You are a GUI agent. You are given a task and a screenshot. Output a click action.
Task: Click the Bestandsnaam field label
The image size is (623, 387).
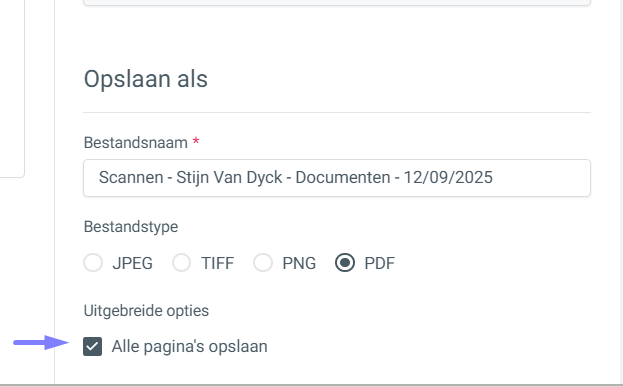(135, 143)
